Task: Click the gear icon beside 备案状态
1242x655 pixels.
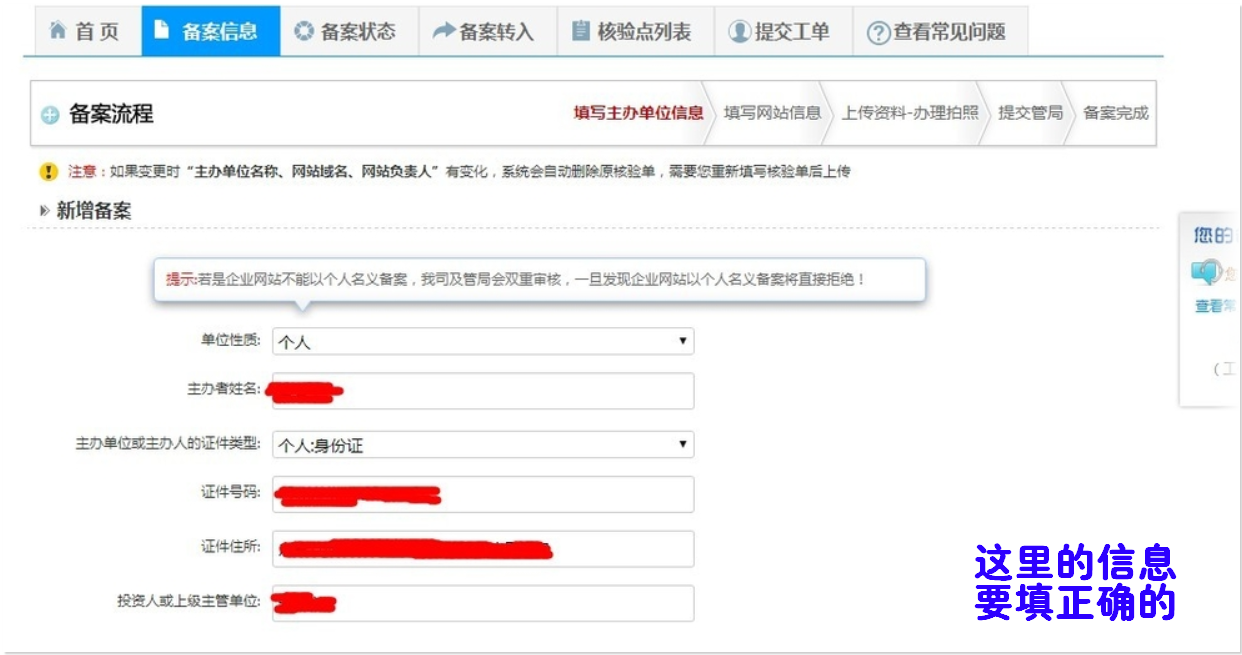Action: [304, 31]
